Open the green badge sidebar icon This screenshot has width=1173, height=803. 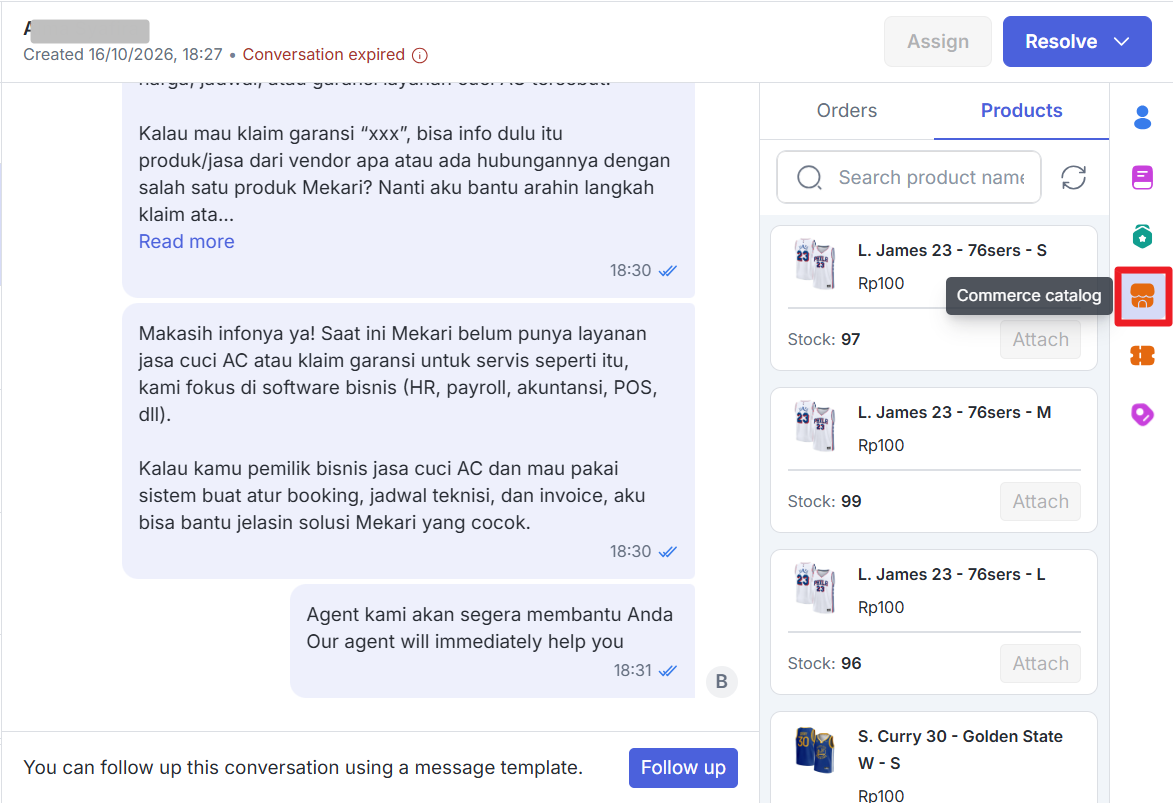coord(1142,236)
